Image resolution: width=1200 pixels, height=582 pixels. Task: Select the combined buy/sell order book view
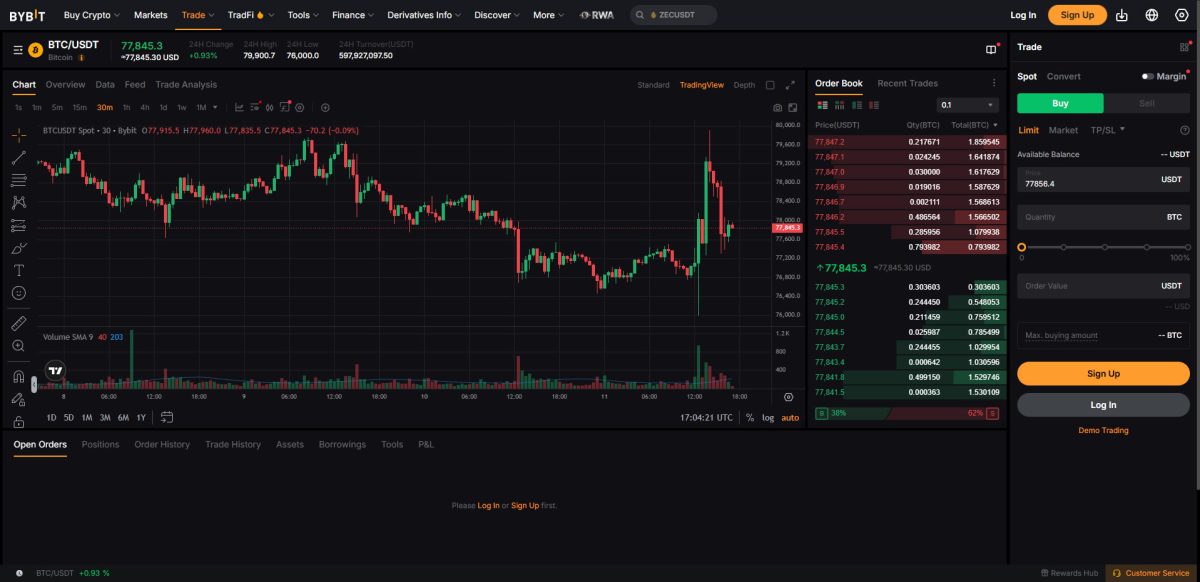point(823,104)
